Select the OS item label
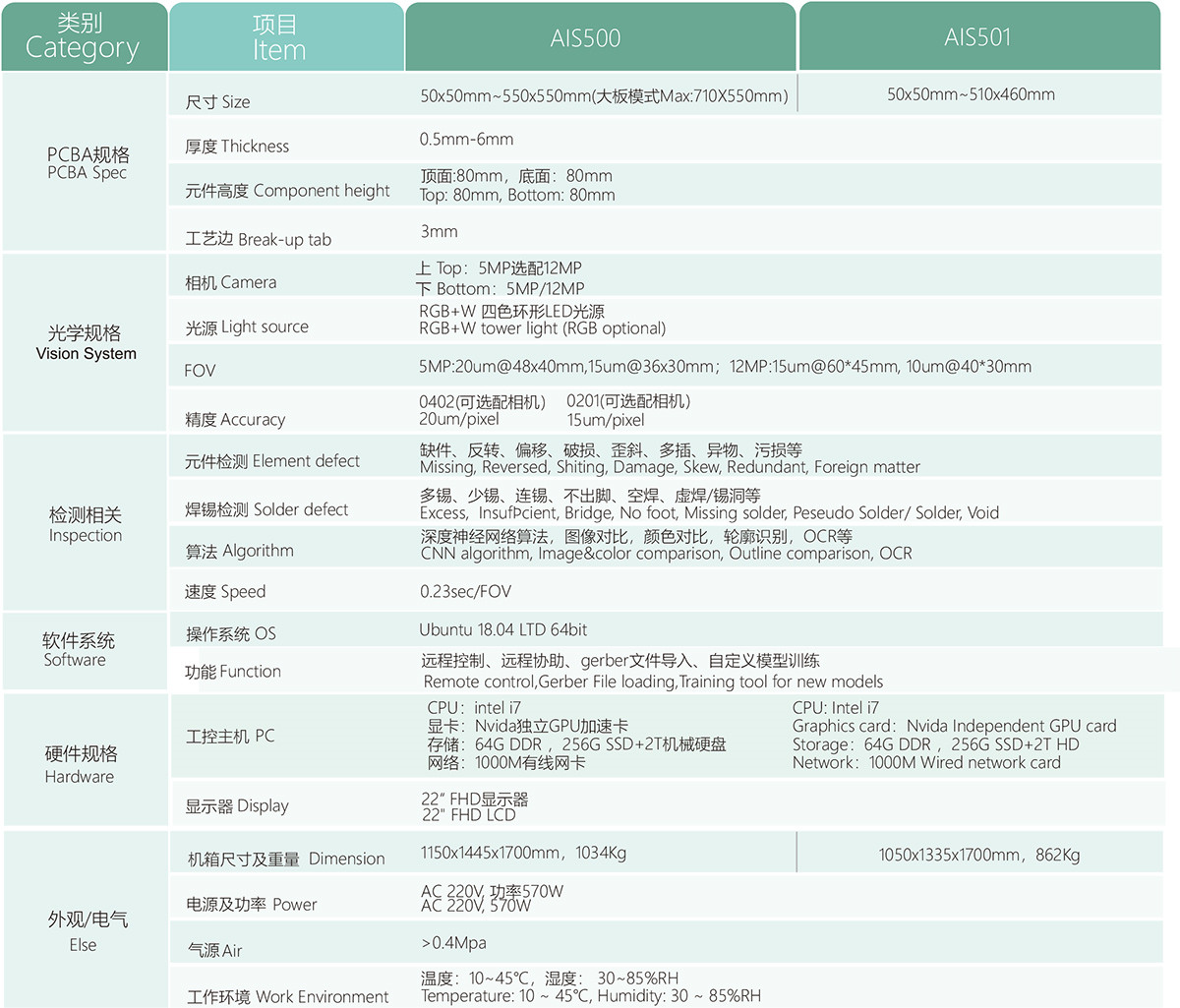 (x=230, y=633)
